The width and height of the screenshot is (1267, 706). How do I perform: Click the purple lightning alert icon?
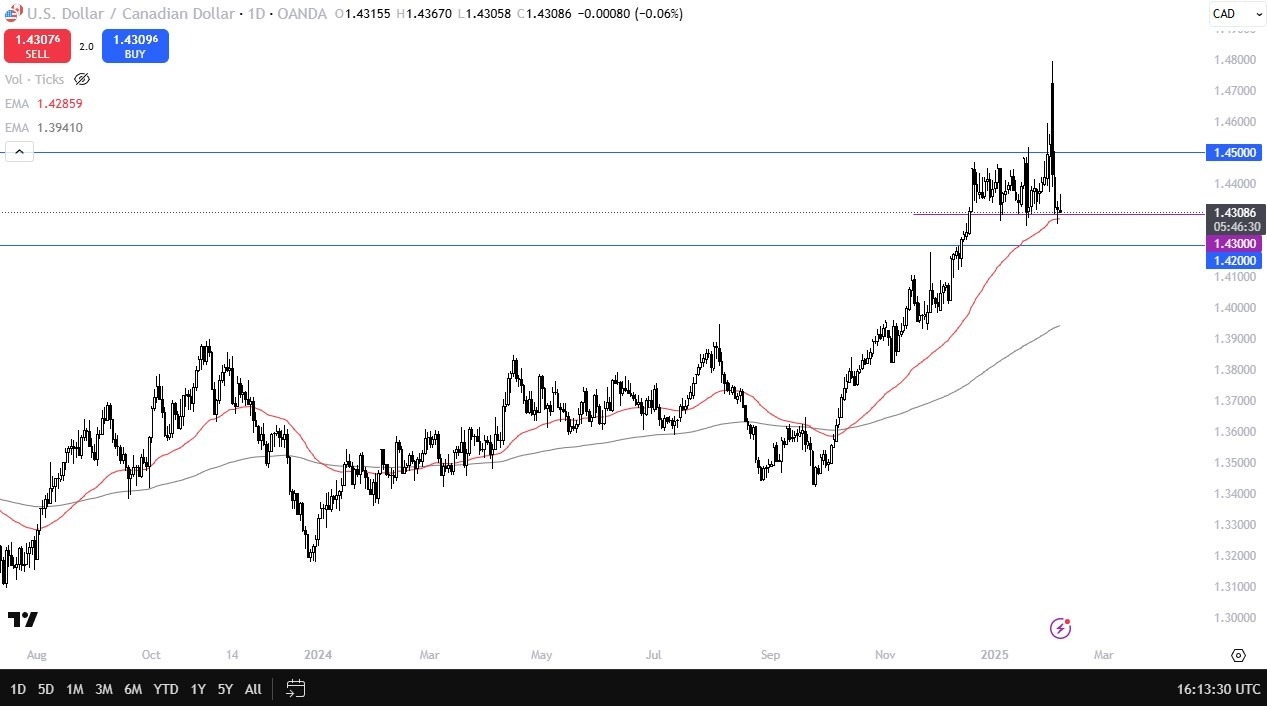tap(1059, 628)
